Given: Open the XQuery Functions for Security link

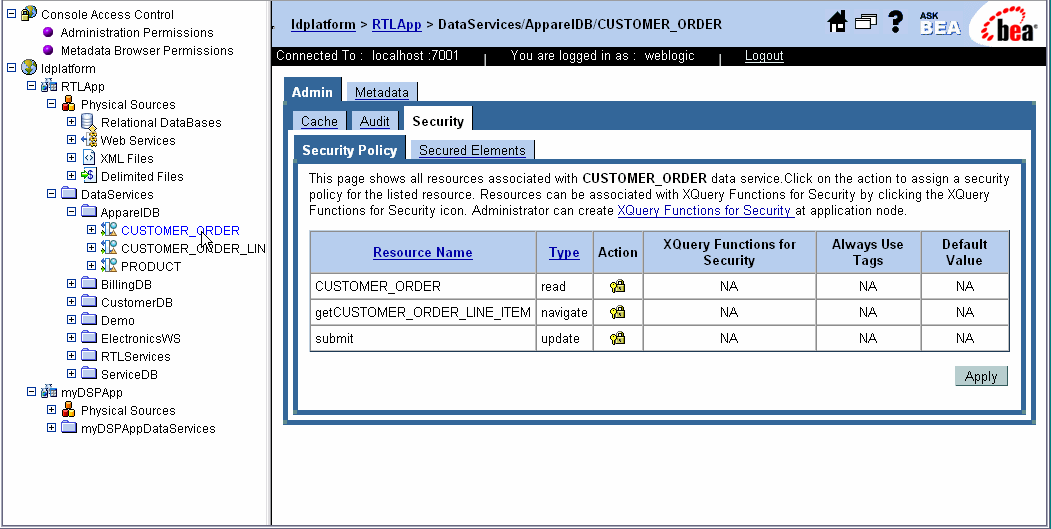Looking at the screenshot, I should point(706,211).
